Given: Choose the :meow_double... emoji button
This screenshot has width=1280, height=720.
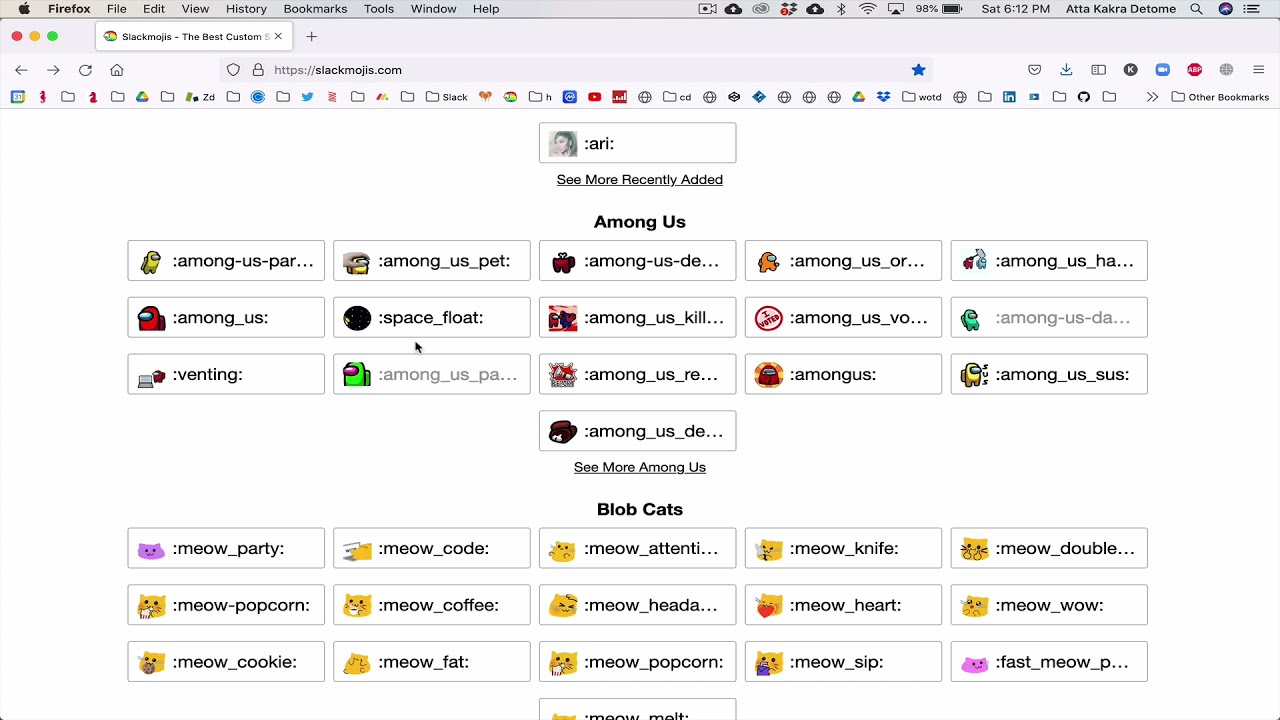Looking at the screenshot, I should pos(1049,548).
